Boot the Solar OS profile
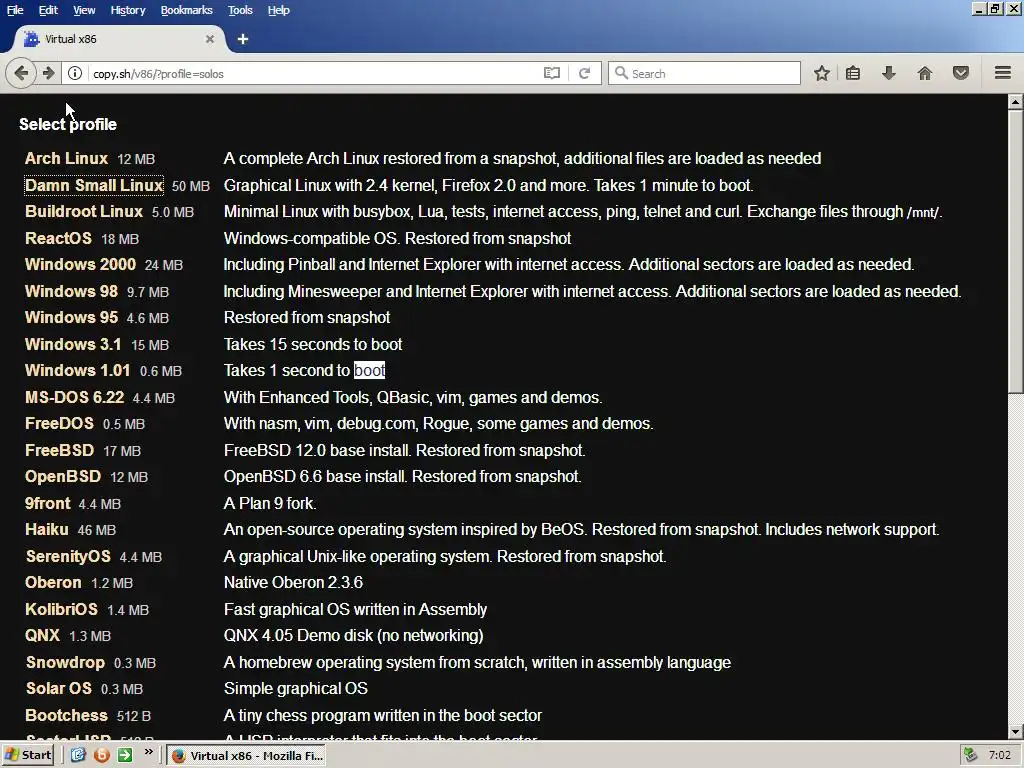The image size is (1024, 768). [x=59, y=688]
